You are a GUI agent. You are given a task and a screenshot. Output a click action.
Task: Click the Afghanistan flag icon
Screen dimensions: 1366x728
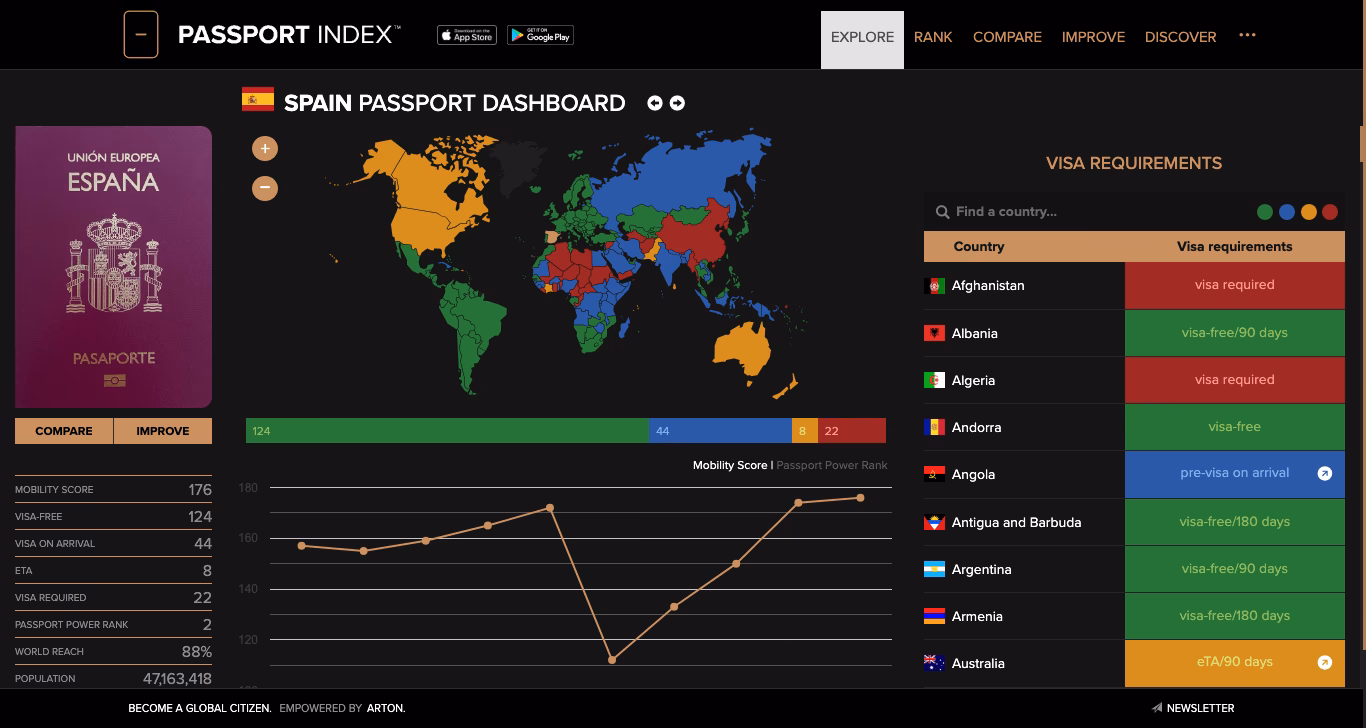pyautogui.click(x=934, y=286)
